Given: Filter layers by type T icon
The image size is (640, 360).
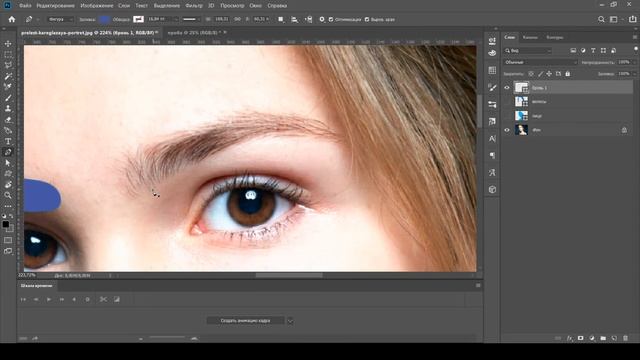Looking at the screenshot, I should tap(593, 50).
